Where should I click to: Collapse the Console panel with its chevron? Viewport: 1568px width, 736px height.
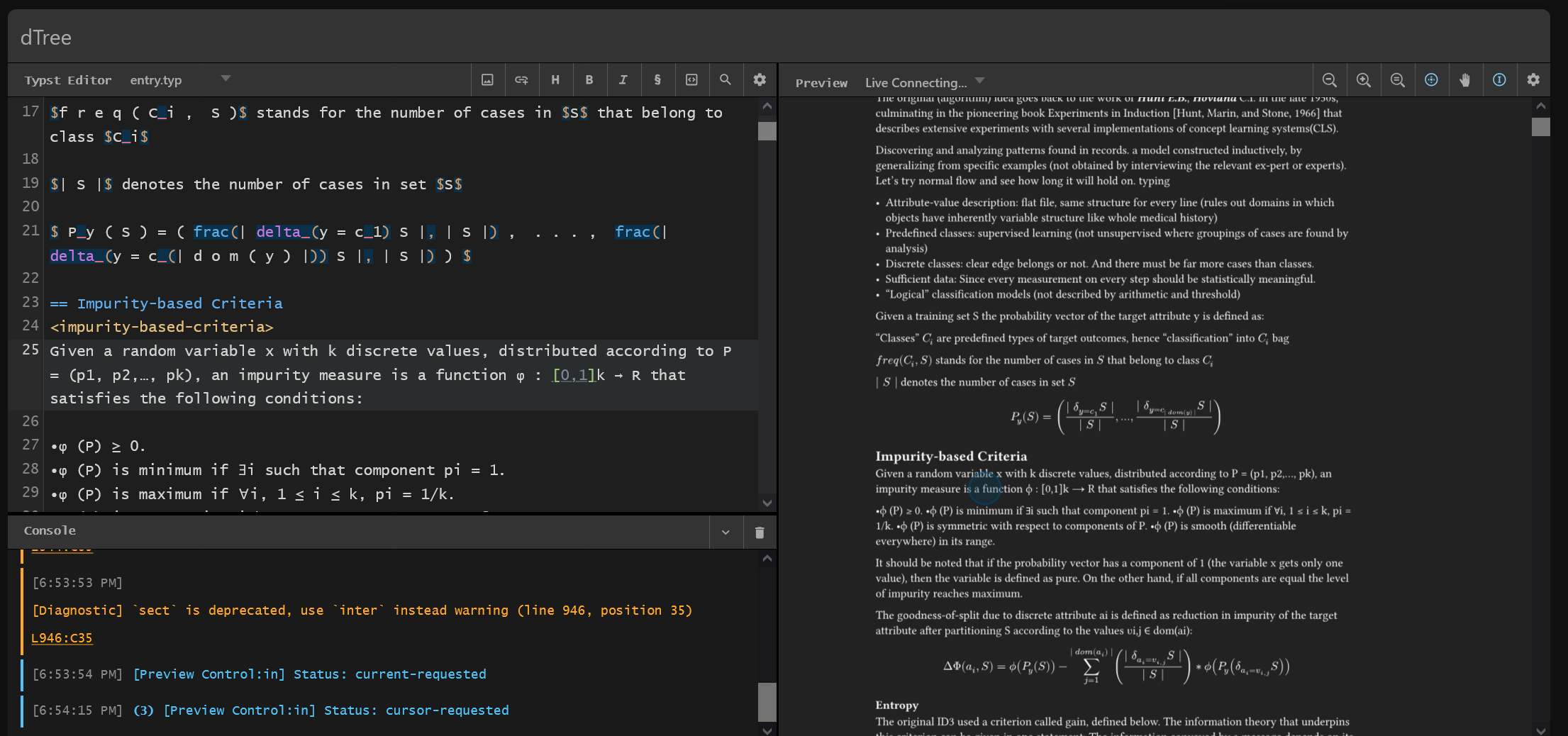click(725, 532)
